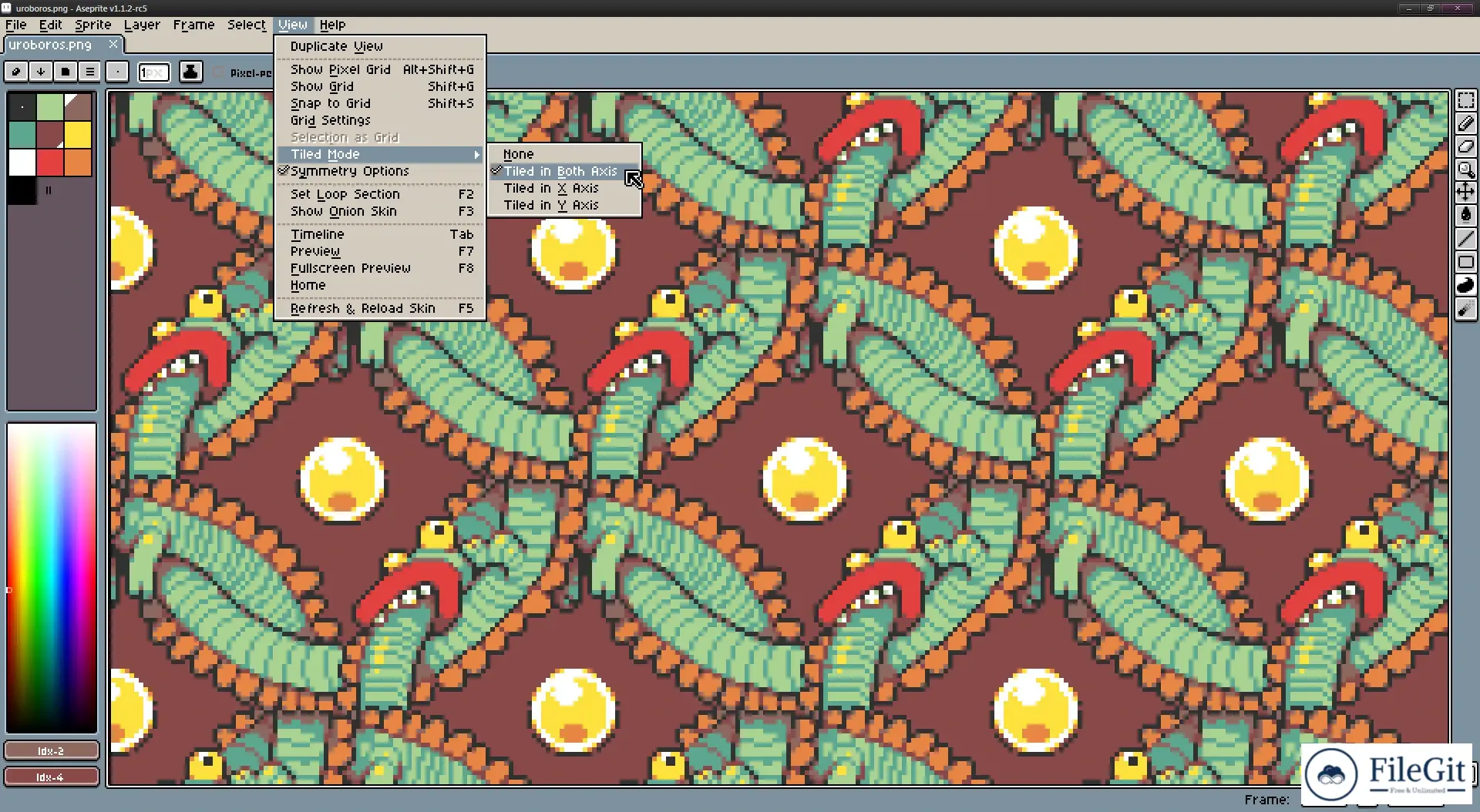
Task: Select the Eraser tool
Action: tap(1465, 146)
